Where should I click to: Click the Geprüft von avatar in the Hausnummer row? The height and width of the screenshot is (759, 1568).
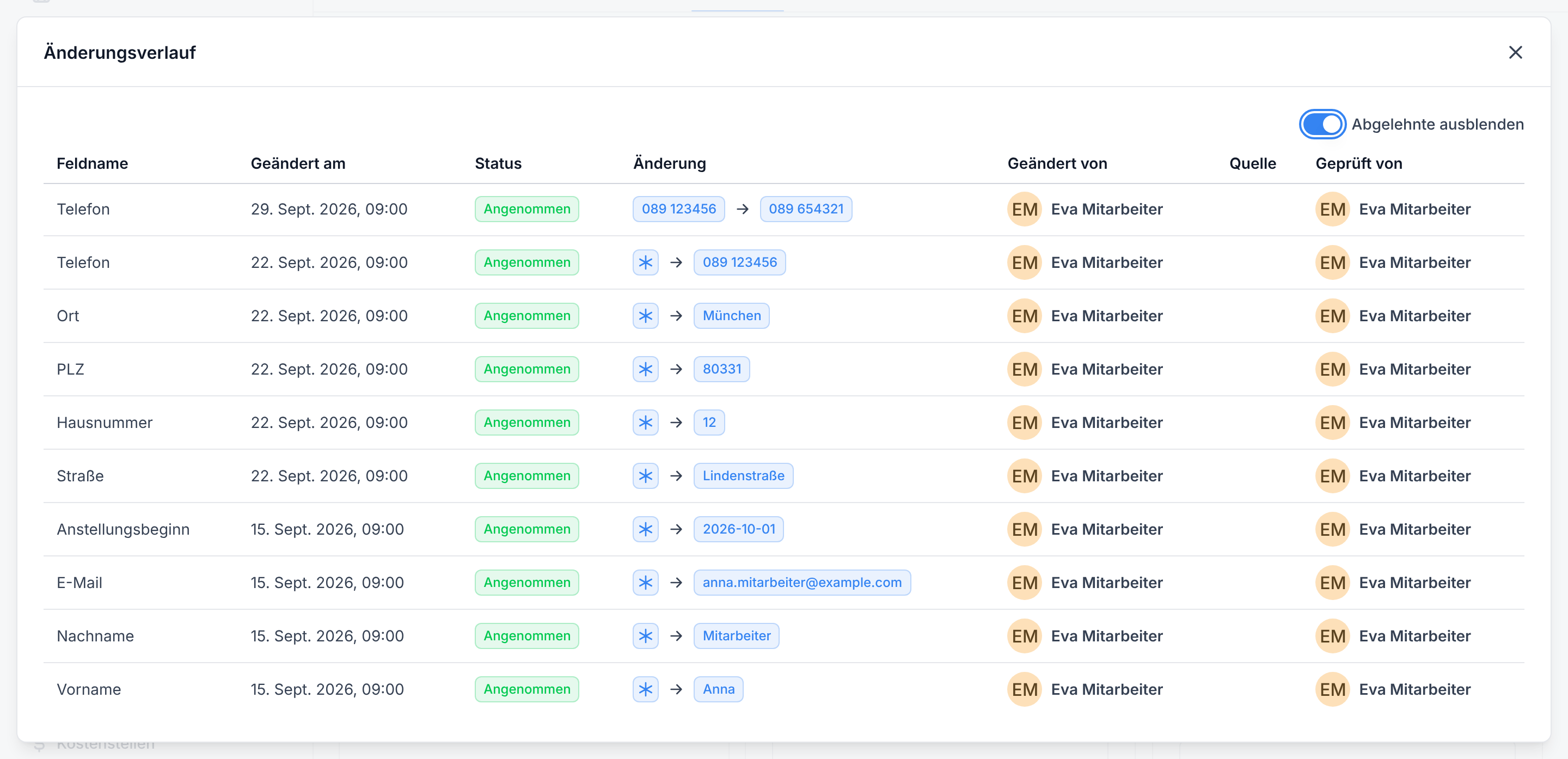point(1332,423)
